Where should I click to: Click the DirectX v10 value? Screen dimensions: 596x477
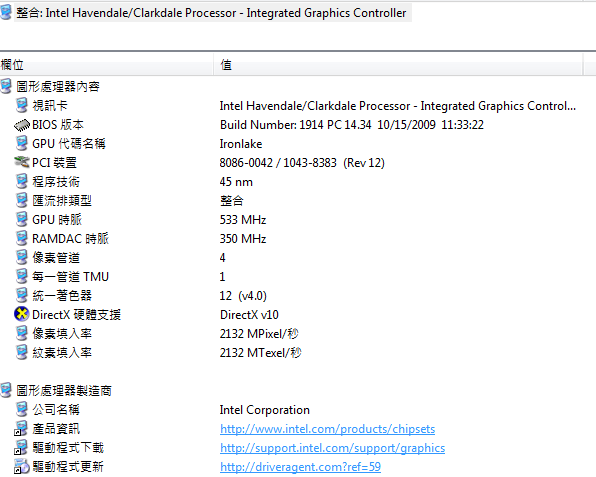point(249,315)
